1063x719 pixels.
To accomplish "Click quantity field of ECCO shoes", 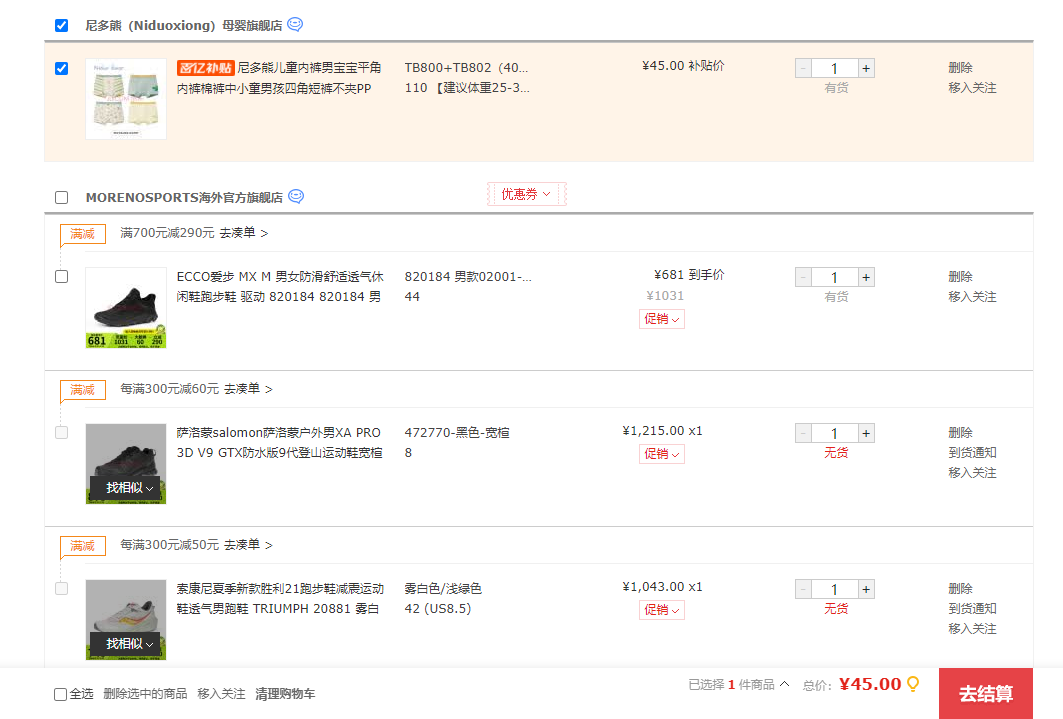I will tap(835, 277).
